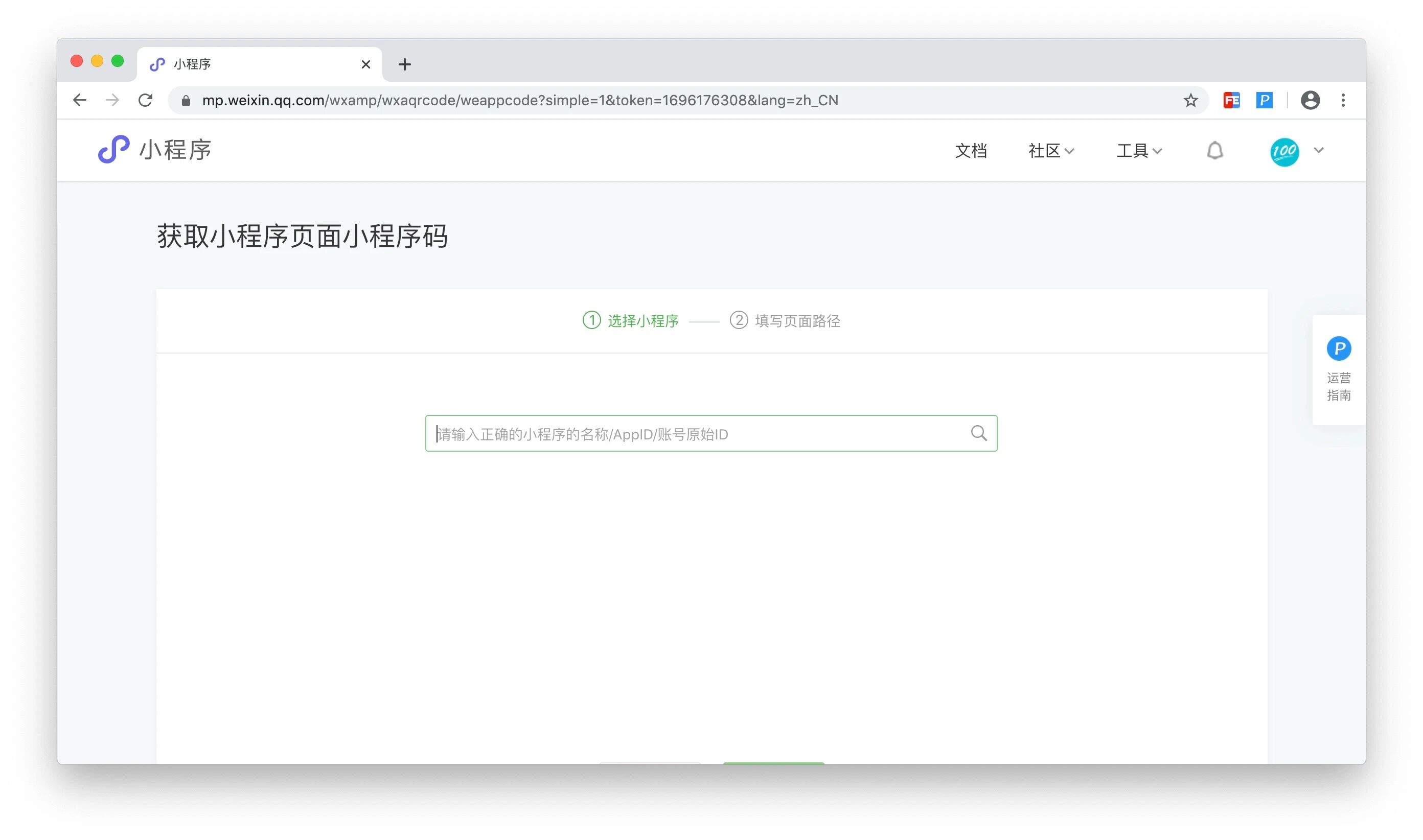This screenshot has height=840, width=1423.
Task: Expand the 工具 dropdown menu
Action: [1138, 151]
